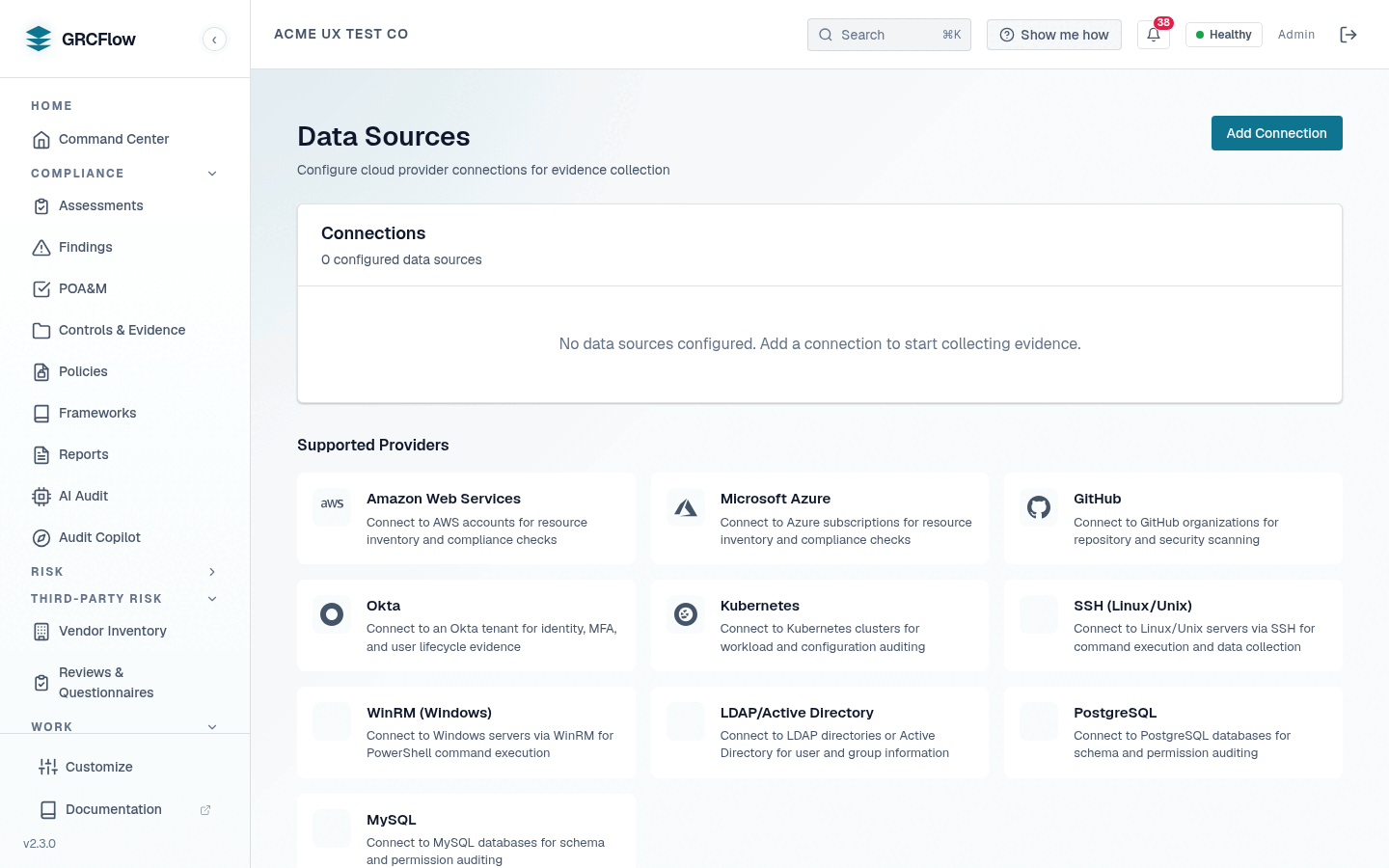Click the Documentation book icon
The width and height of the screenshot is (1389, 868).
point(48,810)
